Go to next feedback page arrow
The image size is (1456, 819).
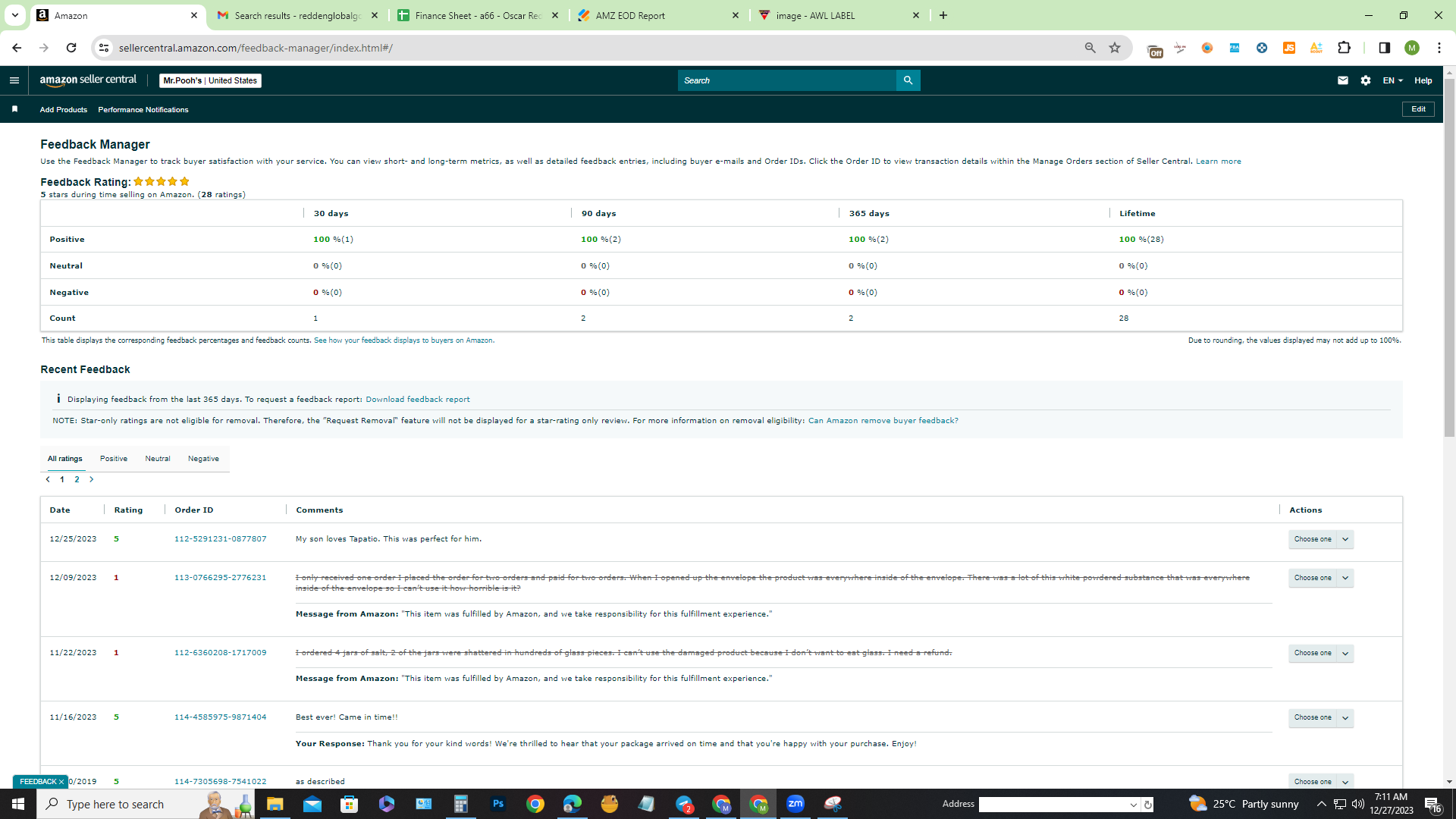(x=92, y=479)
